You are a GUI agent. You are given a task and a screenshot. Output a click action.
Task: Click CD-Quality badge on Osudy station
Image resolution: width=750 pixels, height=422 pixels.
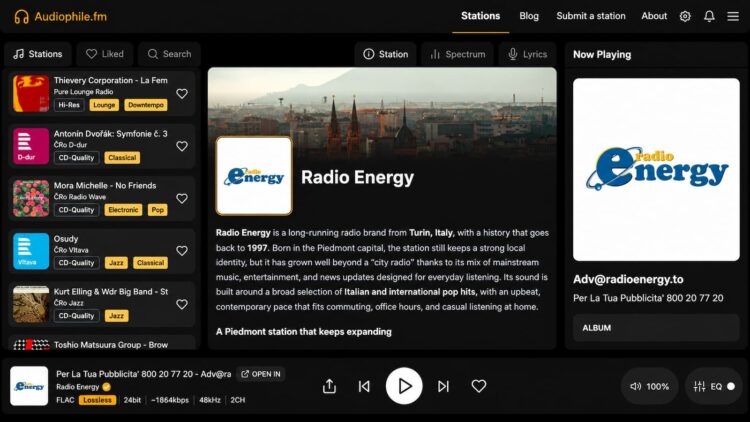77,263
